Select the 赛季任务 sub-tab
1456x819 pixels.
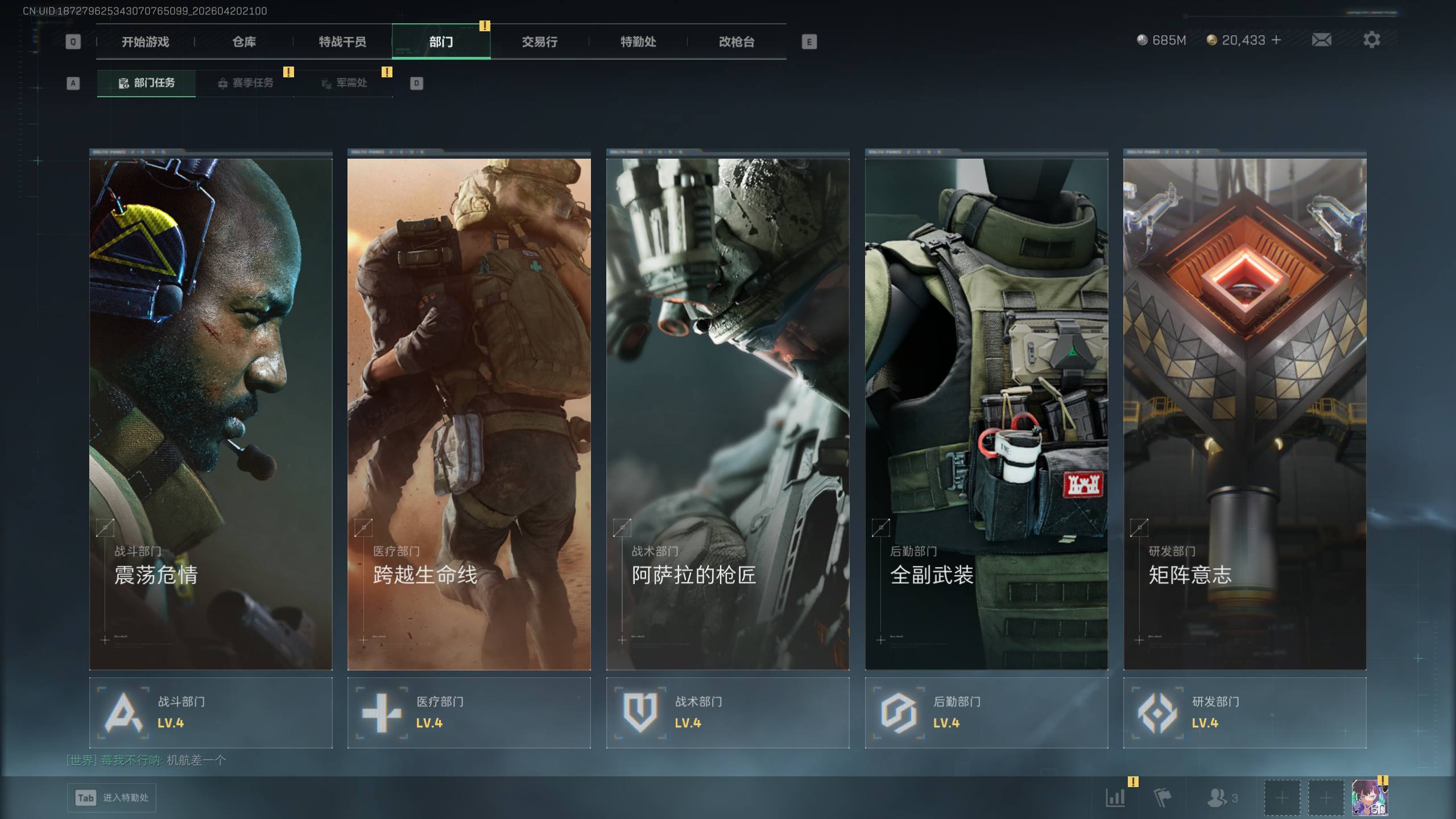click(245, 83)
